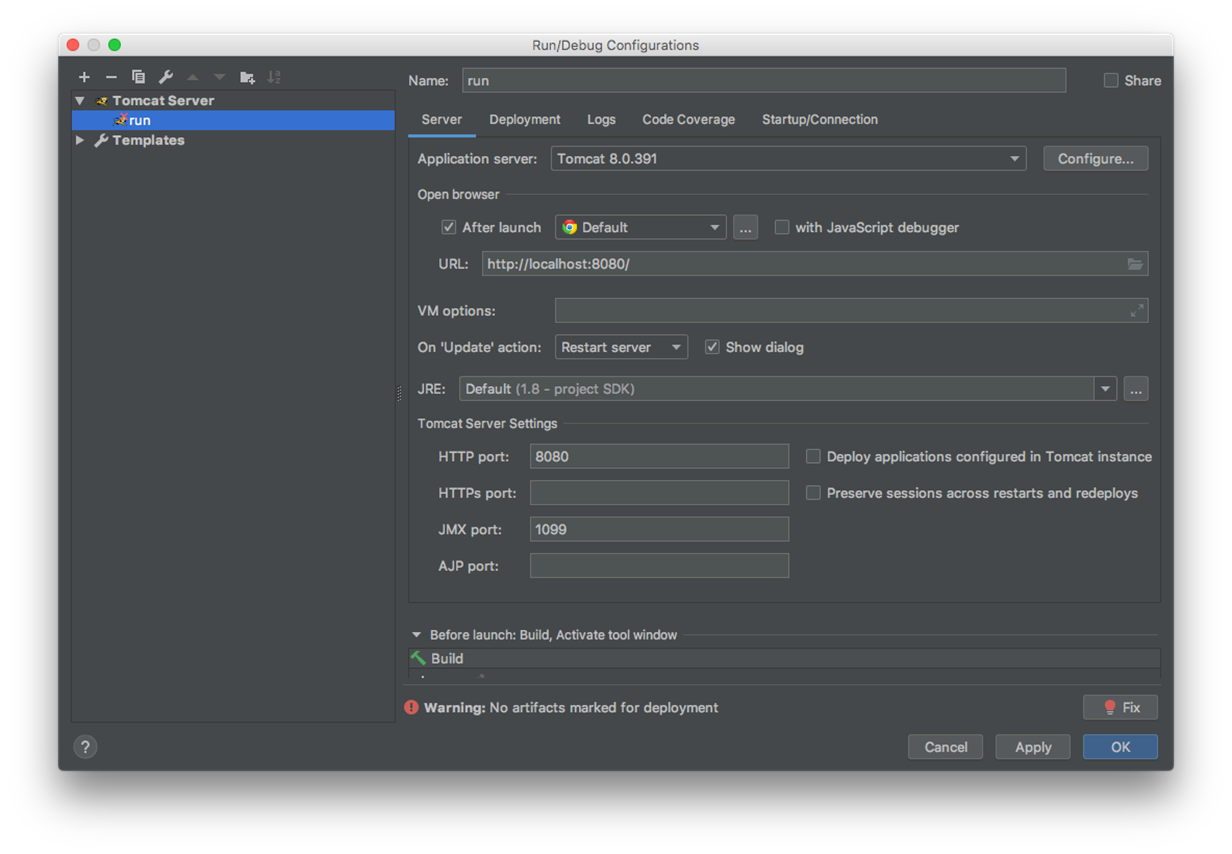Switch to the Startup/Connection tab
The image size is (1232, 854).
(x=820, y=119)
